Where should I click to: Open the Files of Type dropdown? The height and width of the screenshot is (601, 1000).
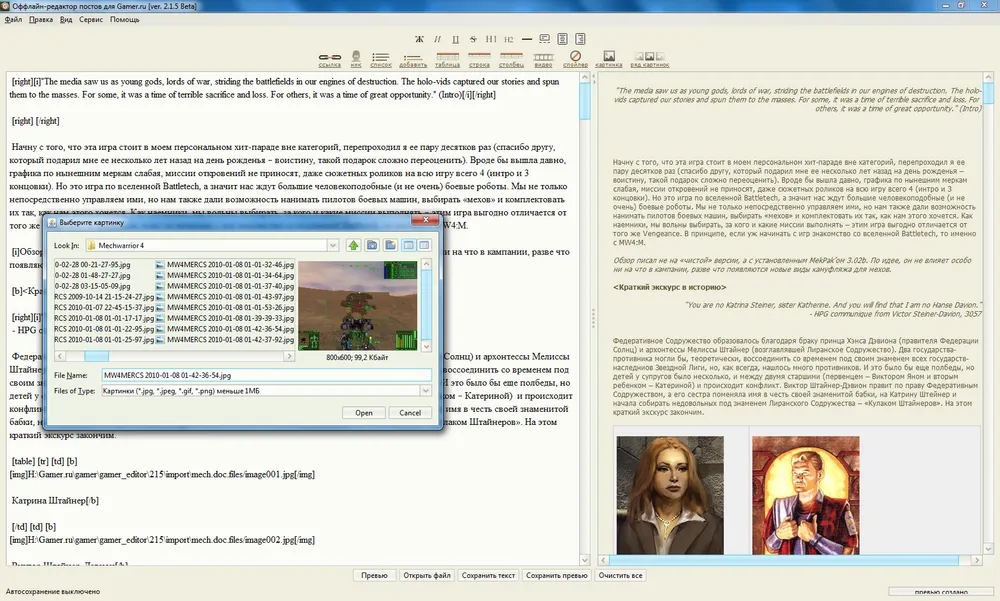click(425, 390)
